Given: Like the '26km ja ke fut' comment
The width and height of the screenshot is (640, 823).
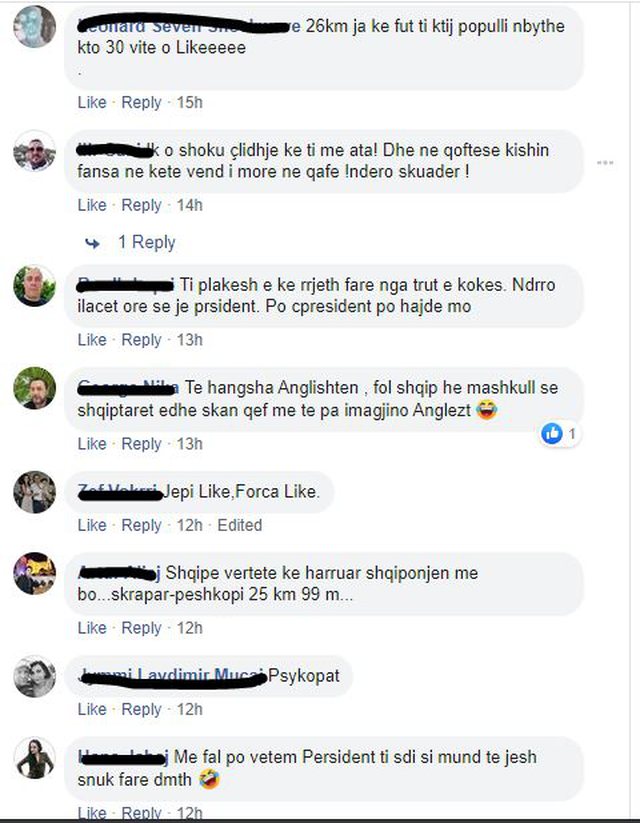Looking at the screenshot, I should pyautogui.click(x=92, y=102).
